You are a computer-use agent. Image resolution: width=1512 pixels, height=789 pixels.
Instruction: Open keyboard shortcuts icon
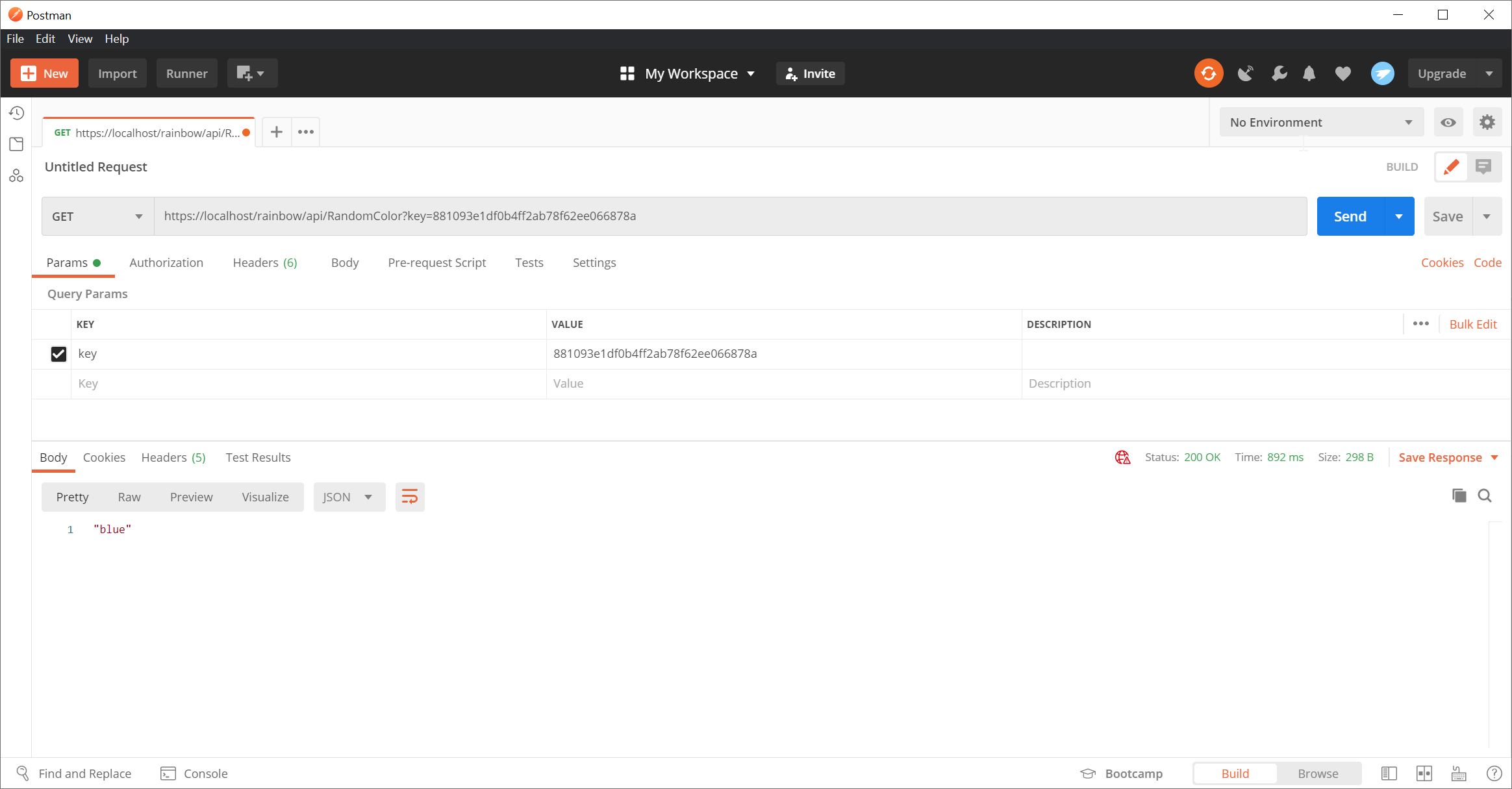coord(1459,773)
